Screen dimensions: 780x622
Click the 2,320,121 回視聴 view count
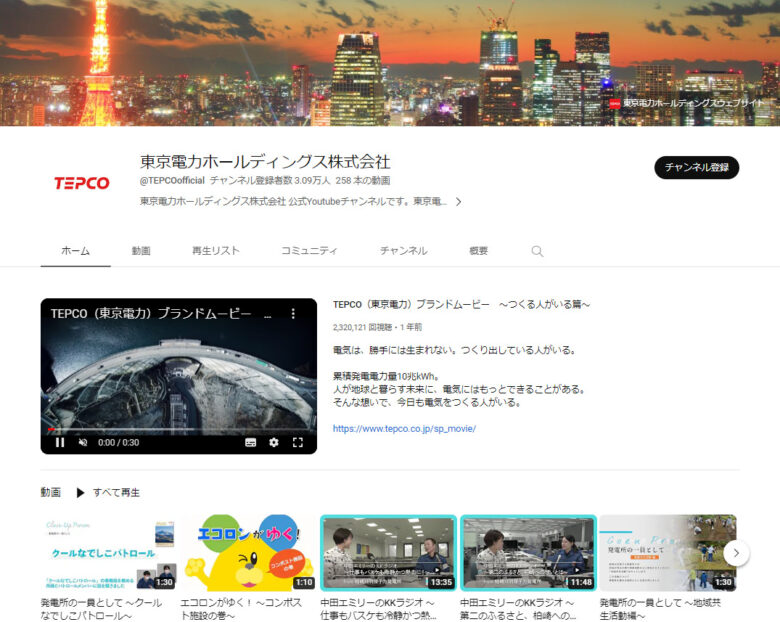[x=362, y=327]
